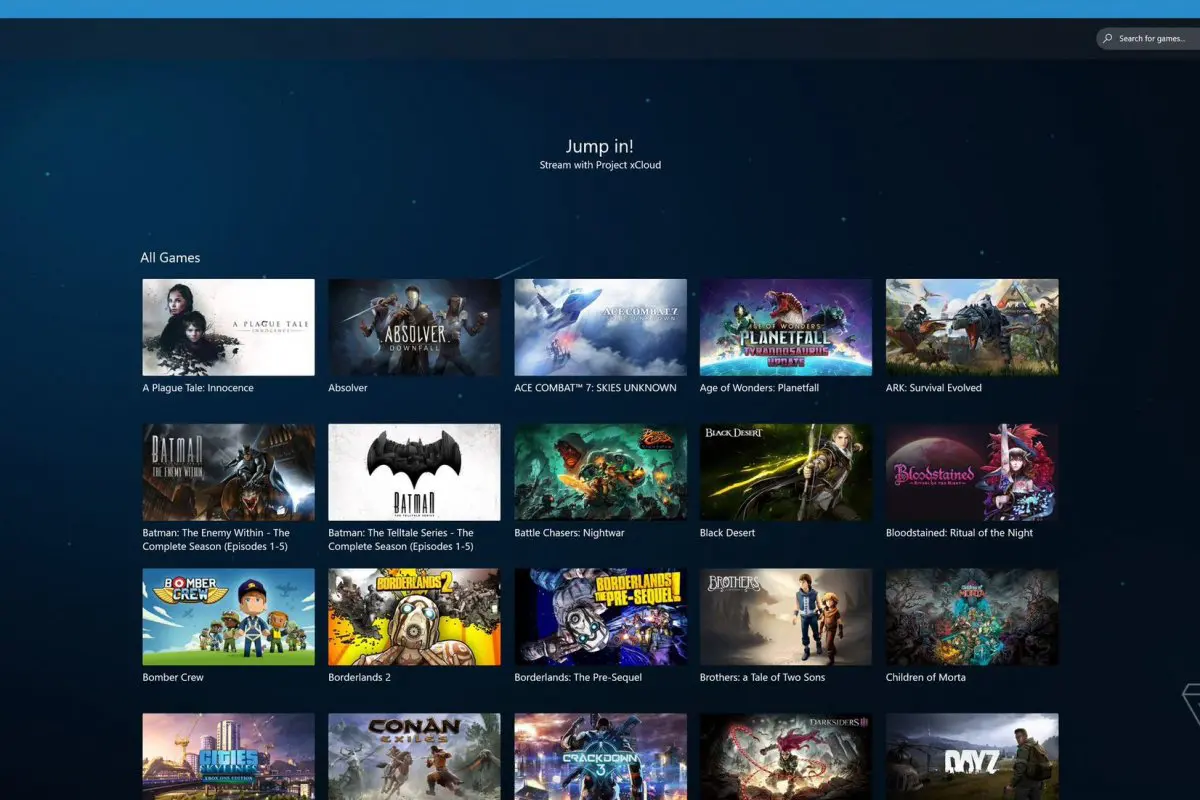Viewport: 1200px width, 800px height.
Task: Open the Conan Exiles thumbnail
Action: pos(414,756)
